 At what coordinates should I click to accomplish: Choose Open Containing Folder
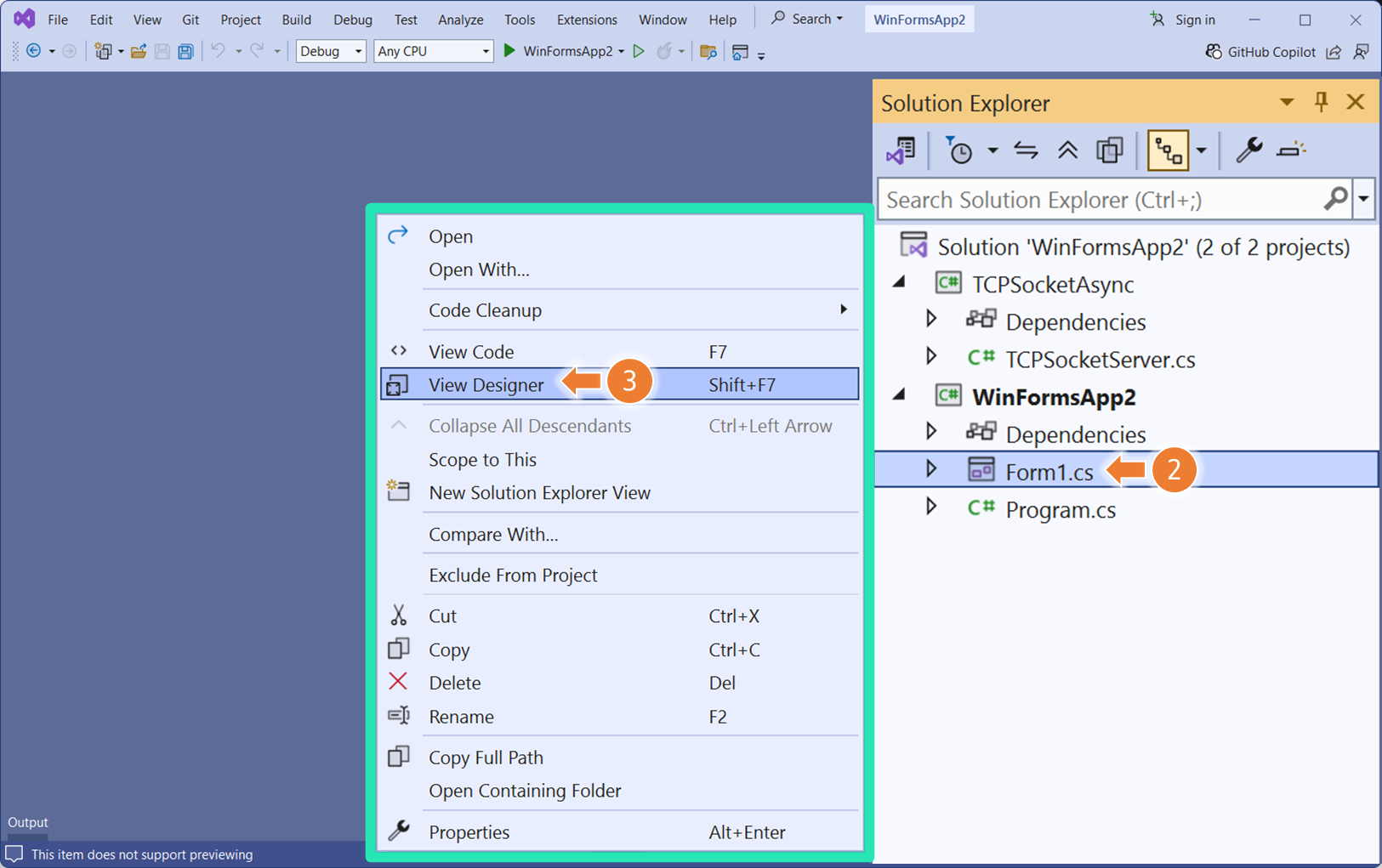coord(619,791)
